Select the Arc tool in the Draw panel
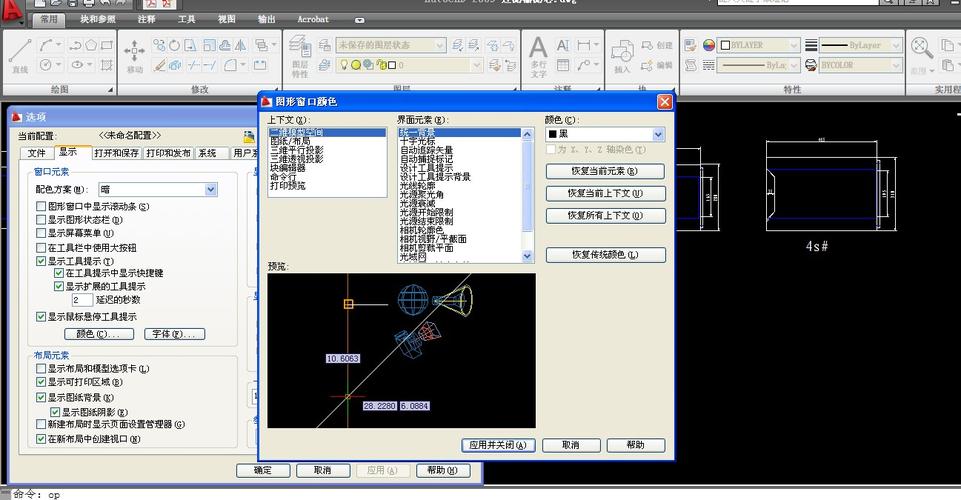The height and width of the screenshot is (500, 961). pyautogui.click(x=47, y=45)
